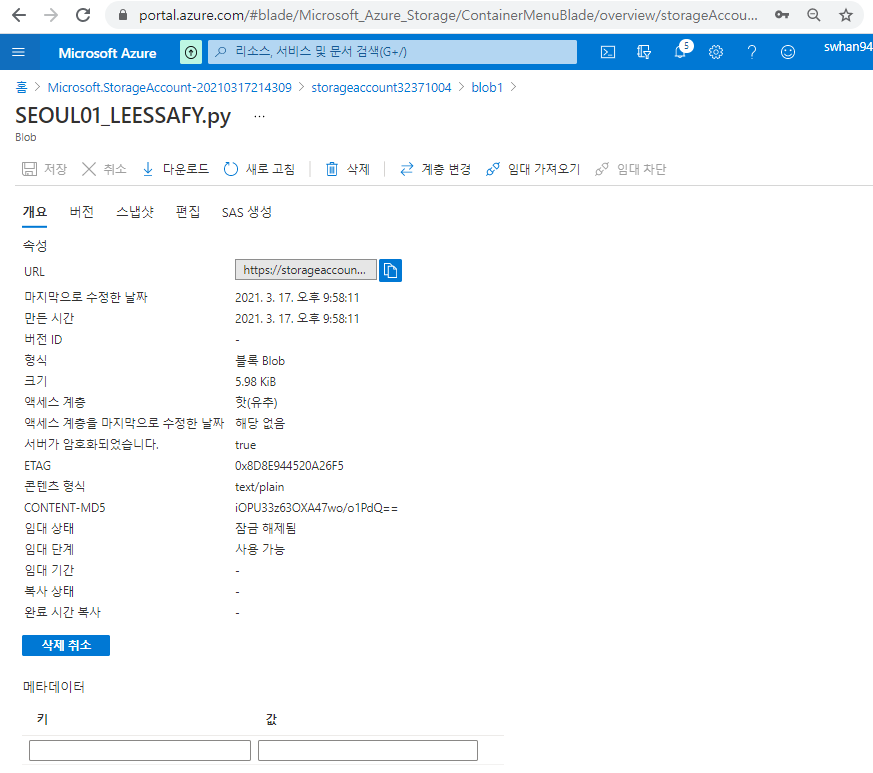Click the 마지막으로 수정한 날짜 label
Viewport: 873px width, 773px height.
86,297
